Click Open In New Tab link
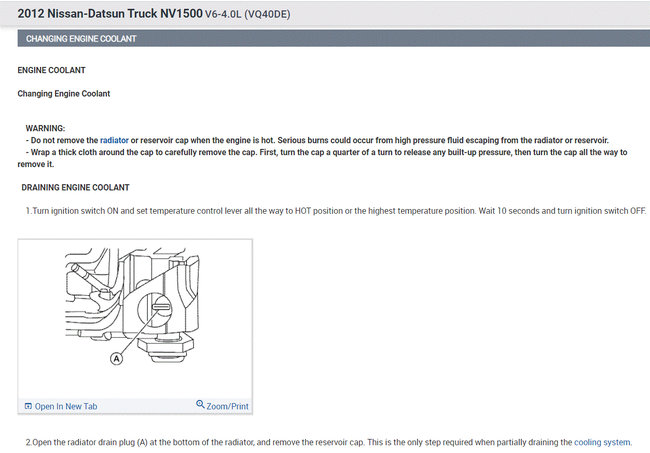This screenshot has width=650, height=453. click(x=66, y=407)
